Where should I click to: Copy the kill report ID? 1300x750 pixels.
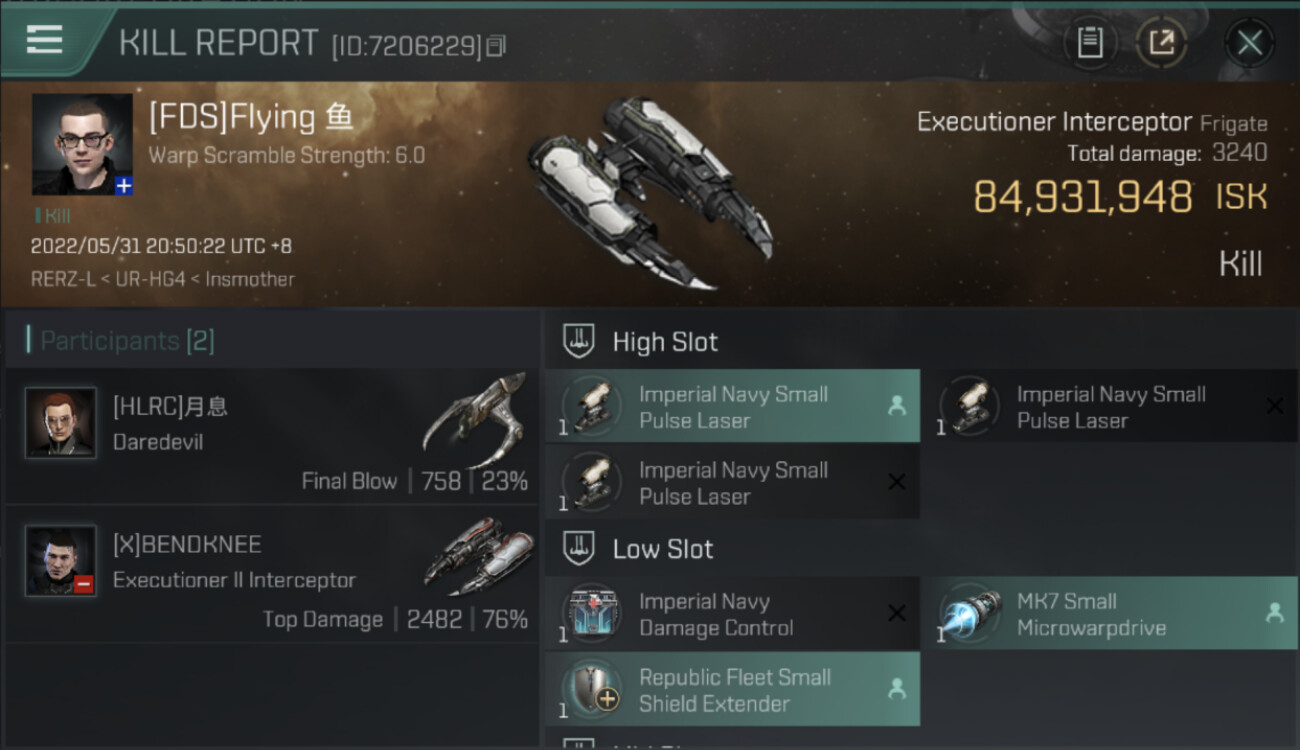[x=497, y=45]
